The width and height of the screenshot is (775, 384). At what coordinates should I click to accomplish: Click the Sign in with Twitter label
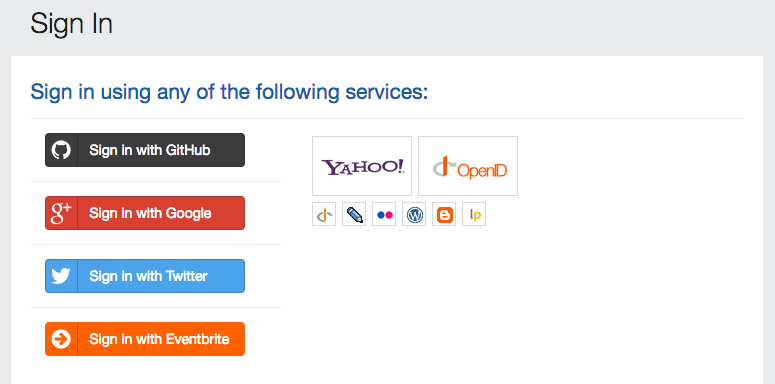pyautogui.click(x=148, y=276)
